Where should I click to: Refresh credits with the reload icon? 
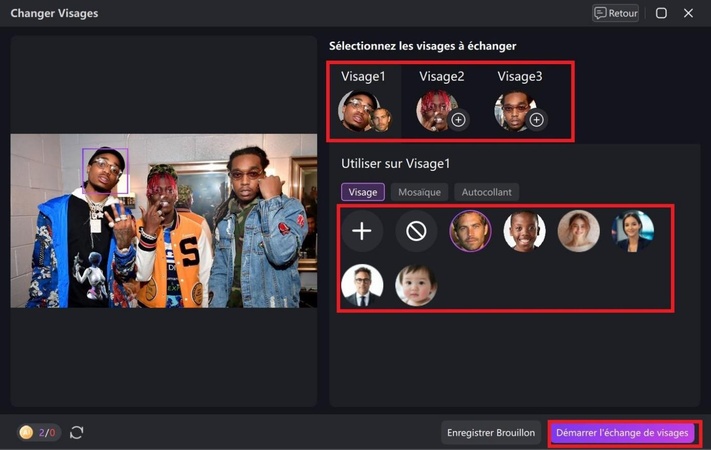coord(77,432)
